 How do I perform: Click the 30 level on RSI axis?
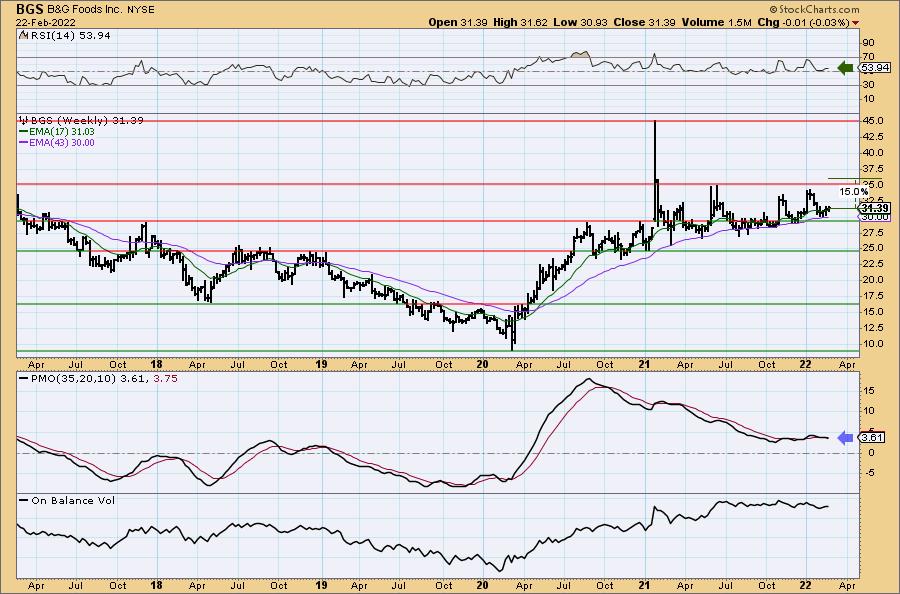869,85
